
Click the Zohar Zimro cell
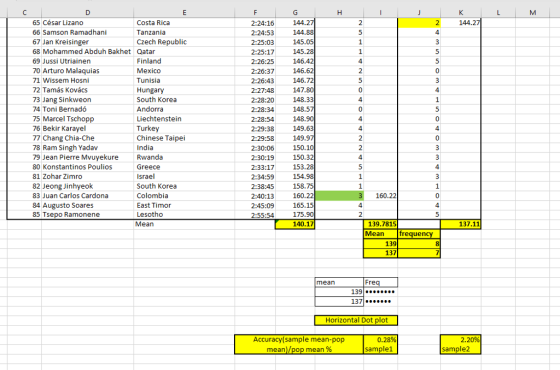[x=88, y=177]
